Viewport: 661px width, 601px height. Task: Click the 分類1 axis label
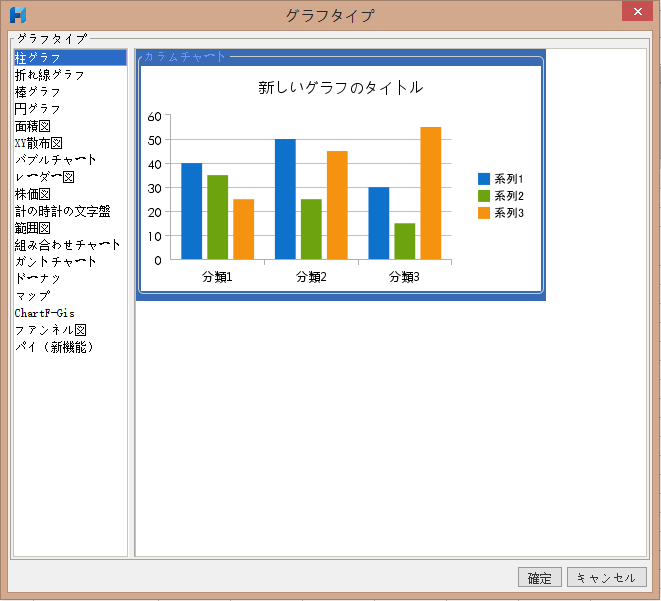(x=217, y=277)
